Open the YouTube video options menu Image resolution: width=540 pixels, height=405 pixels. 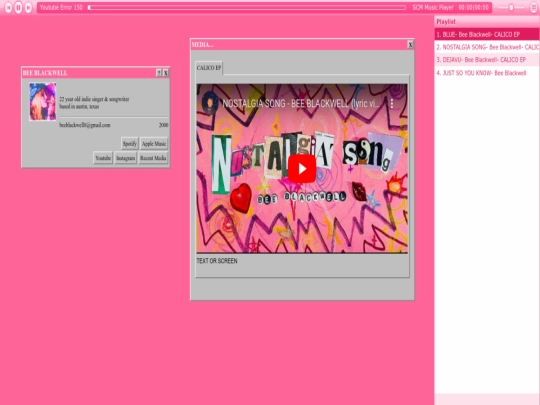tap(392, 103)
